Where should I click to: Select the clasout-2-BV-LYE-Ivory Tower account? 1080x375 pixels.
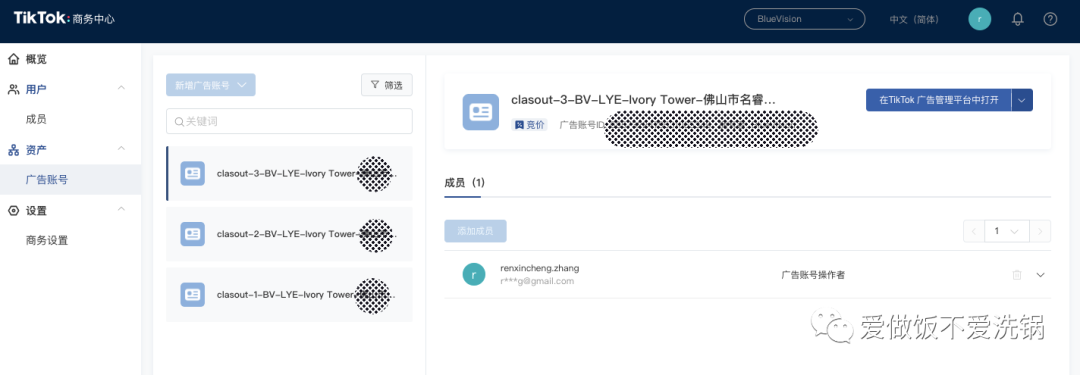click(289, 234)
